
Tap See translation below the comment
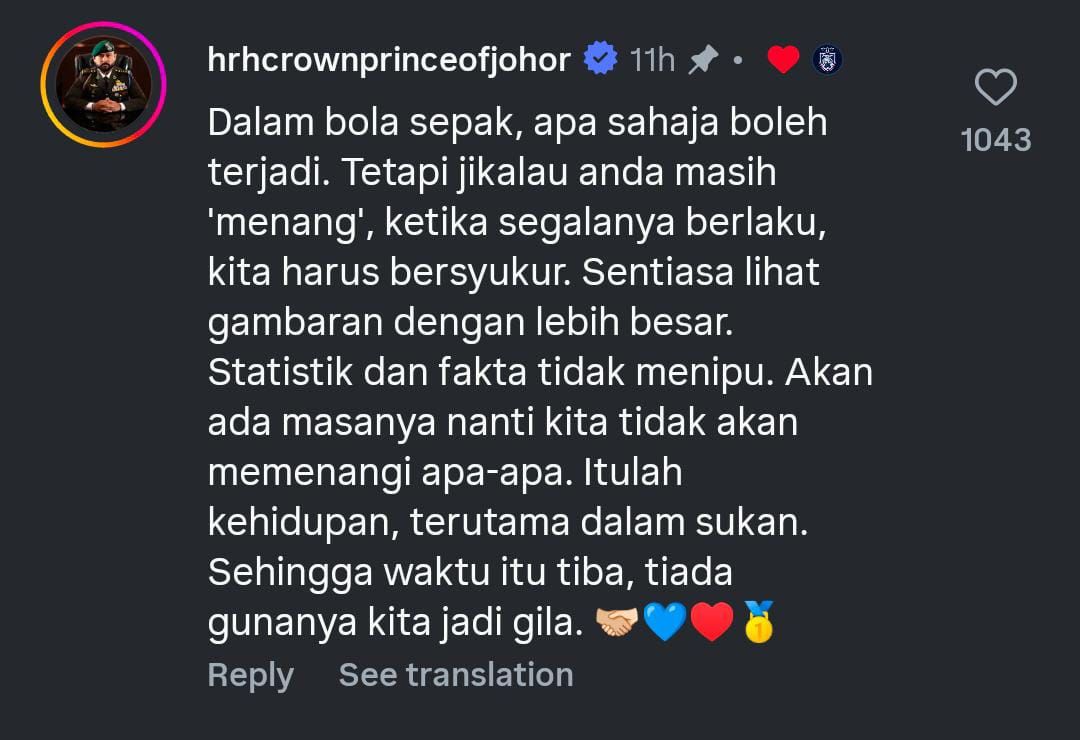click(456, 675)
